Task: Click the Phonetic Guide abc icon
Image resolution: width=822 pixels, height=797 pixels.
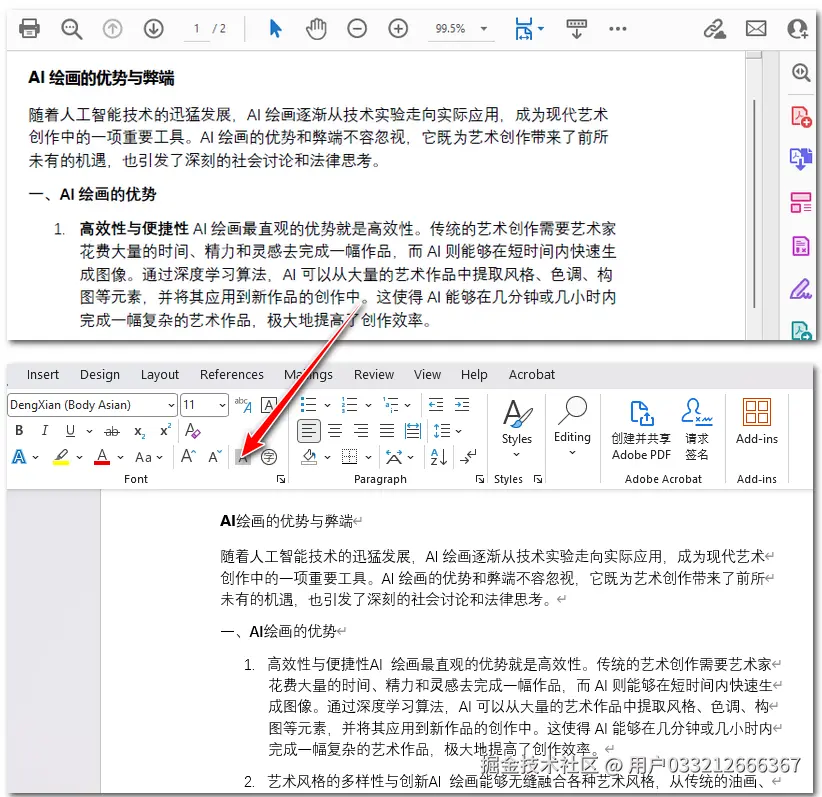Action: click(x=243, y=405)
